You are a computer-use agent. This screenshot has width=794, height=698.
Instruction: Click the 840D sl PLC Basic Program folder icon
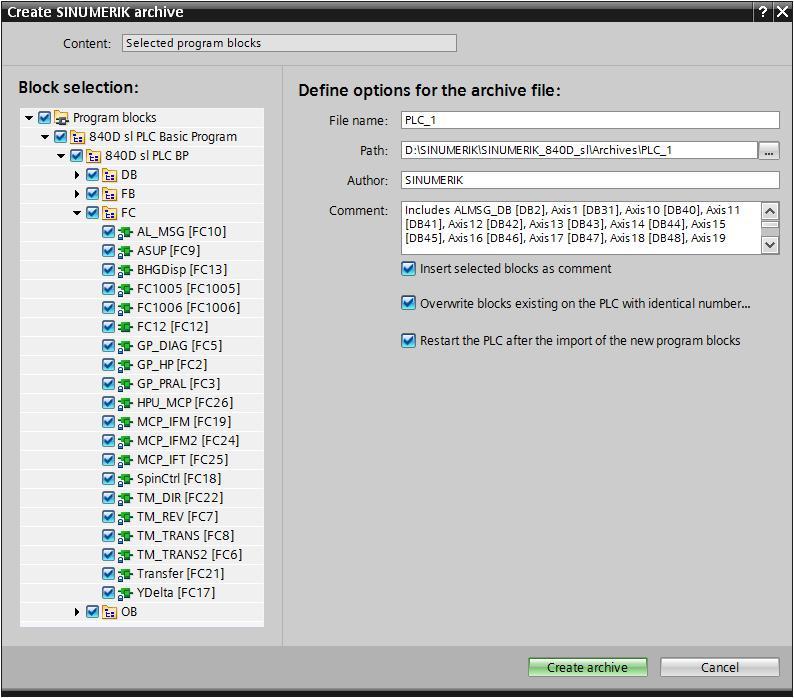coord(77,137)
